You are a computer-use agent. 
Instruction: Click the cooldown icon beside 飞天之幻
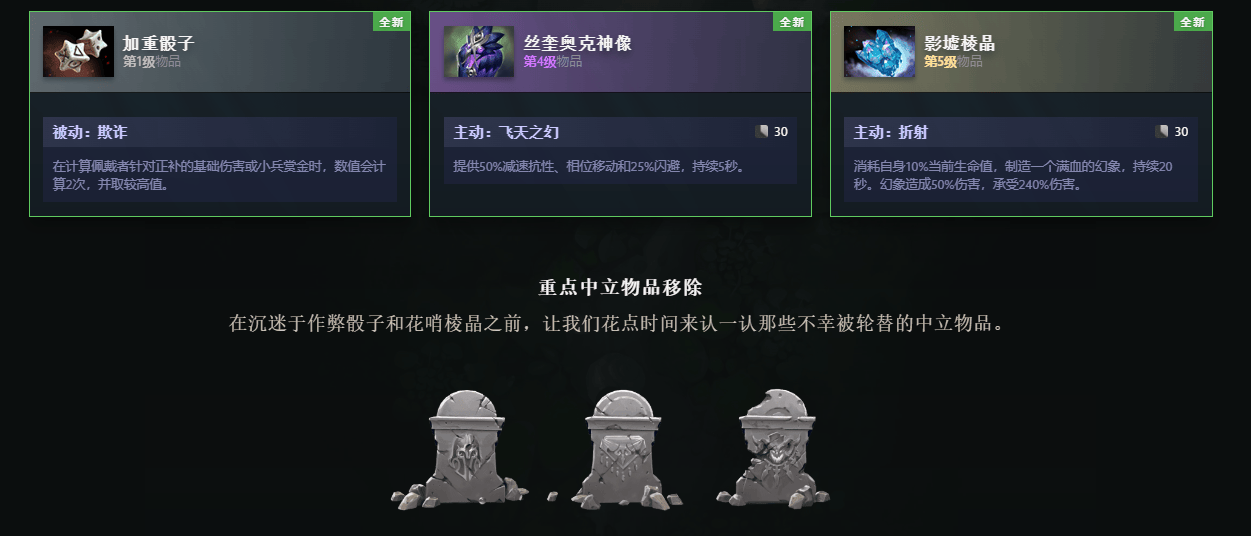[x=762, y=131]
